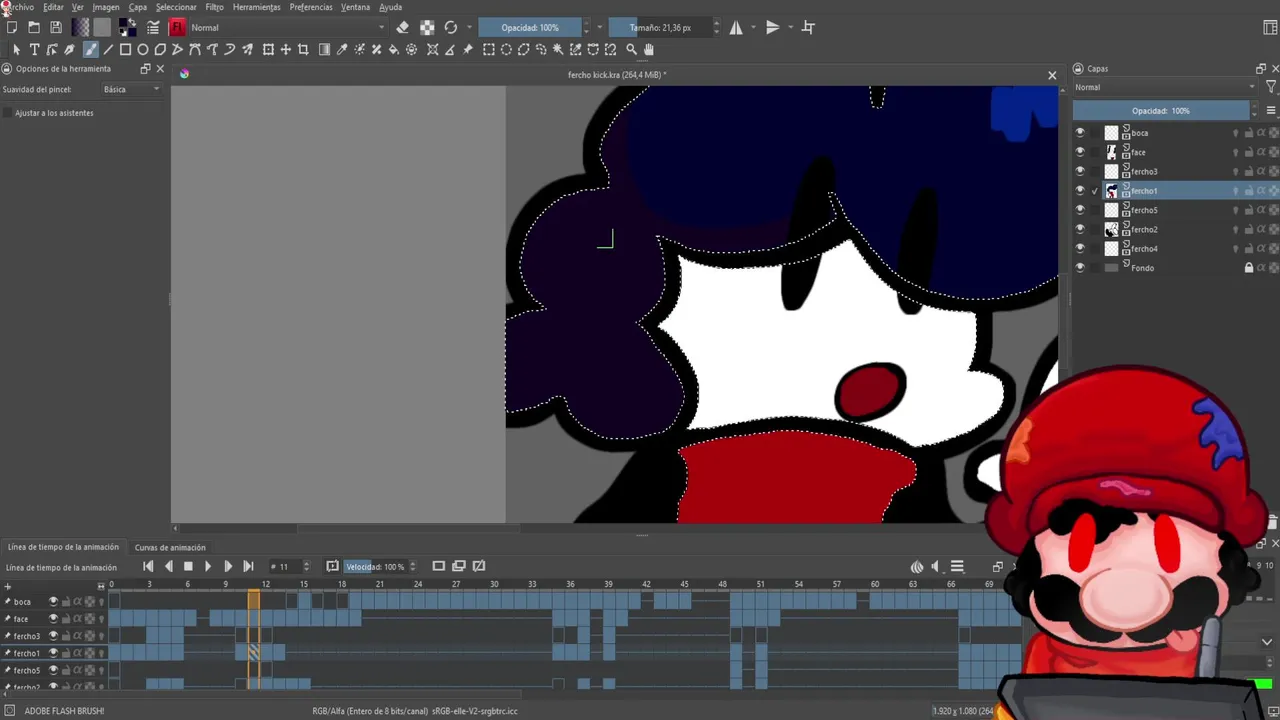Increment the current frame number stepper

click(306, 563)
